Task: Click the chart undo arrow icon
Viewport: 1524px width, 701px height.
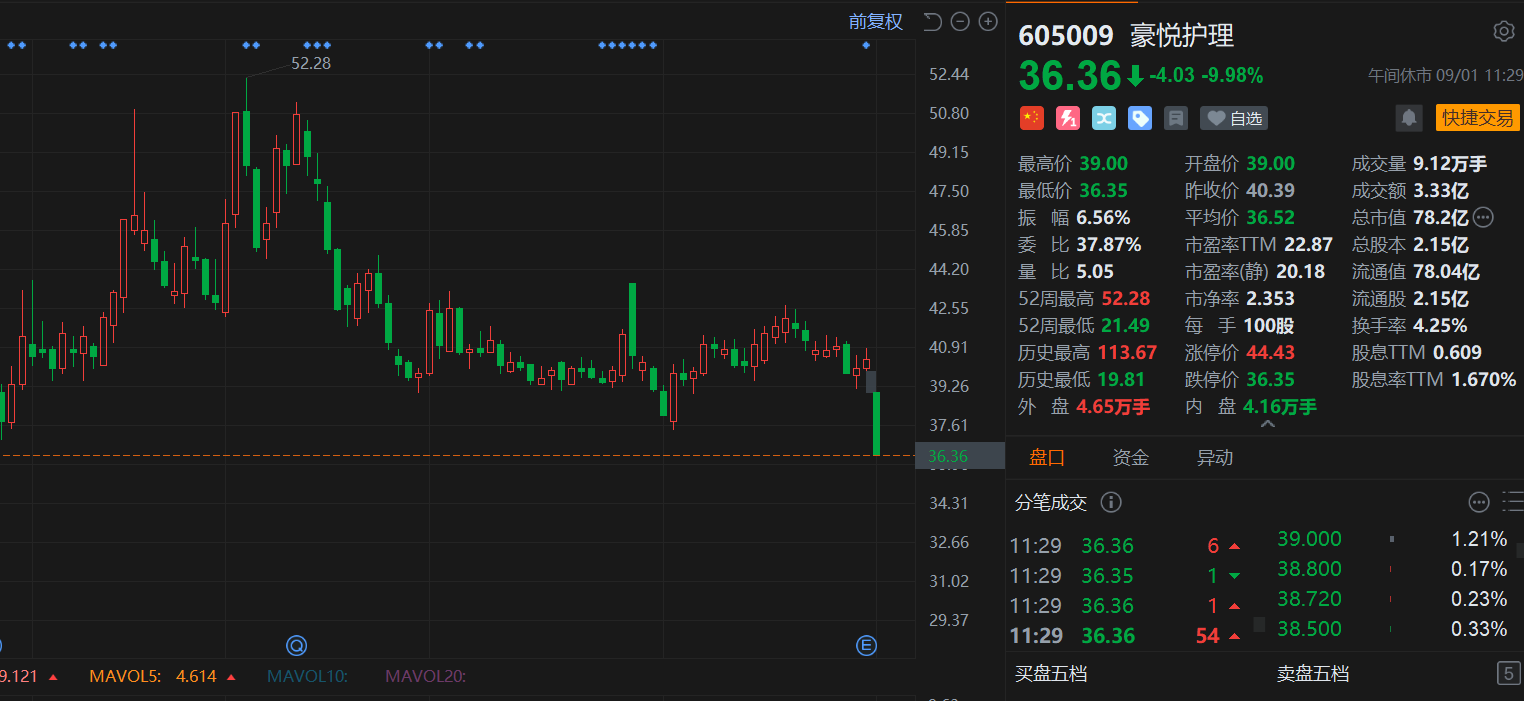Action: tap(932, 21)
